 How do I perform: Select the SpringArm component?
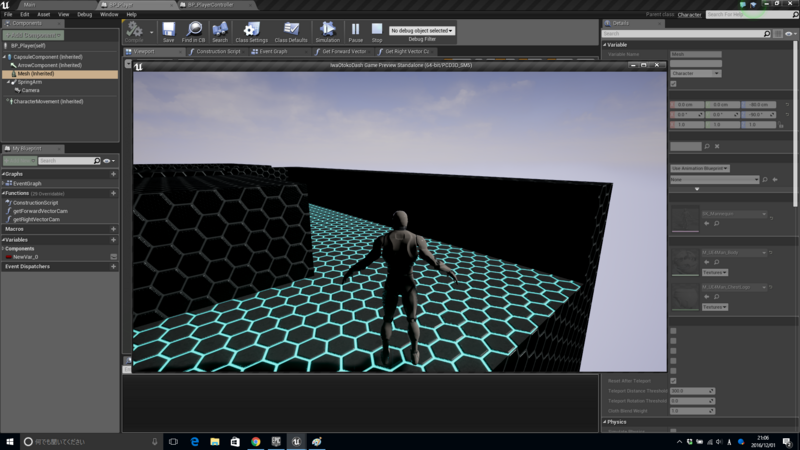(30, 82)
